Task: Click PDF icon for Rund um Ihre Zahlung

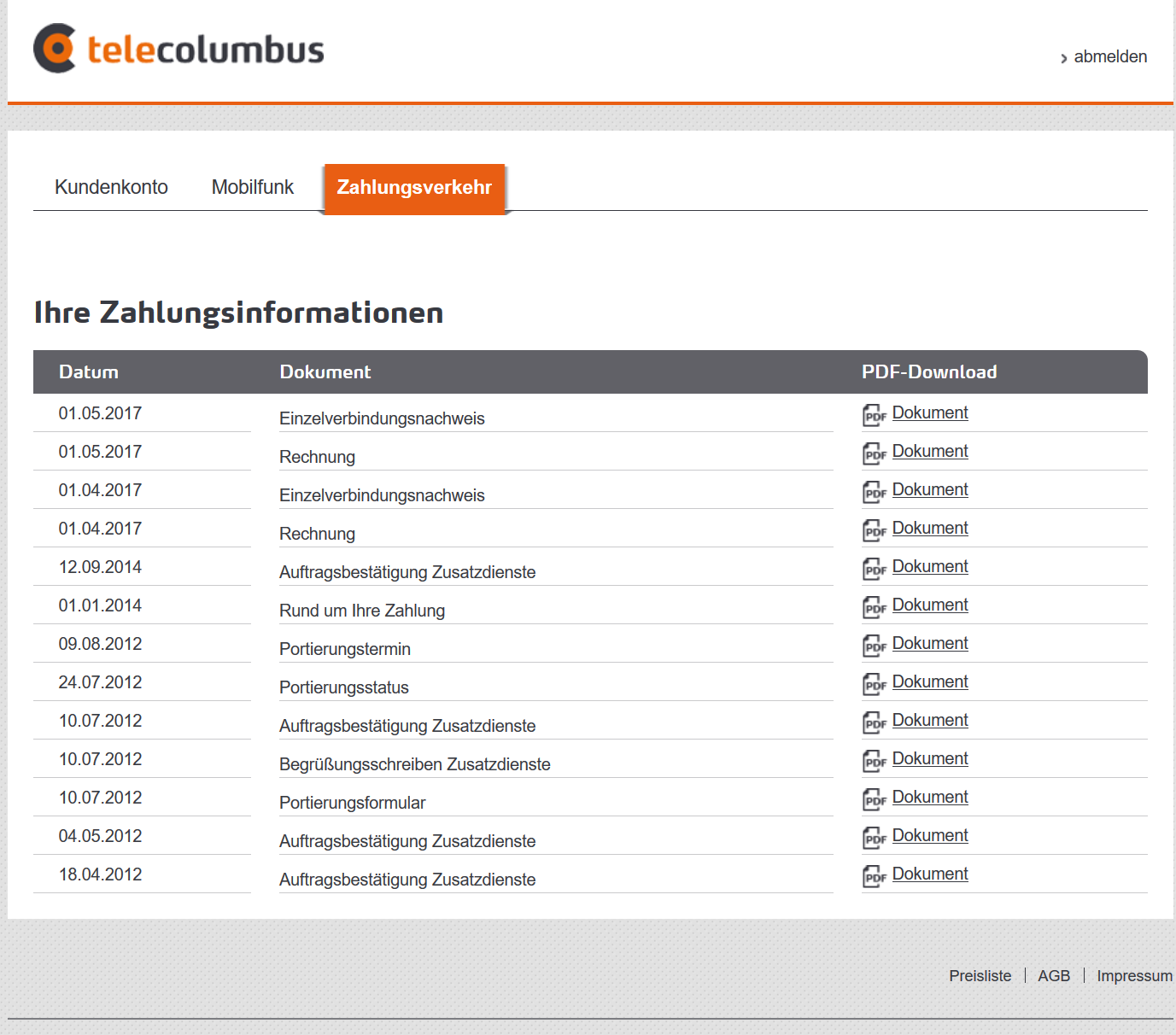Action: pos(874,607)
